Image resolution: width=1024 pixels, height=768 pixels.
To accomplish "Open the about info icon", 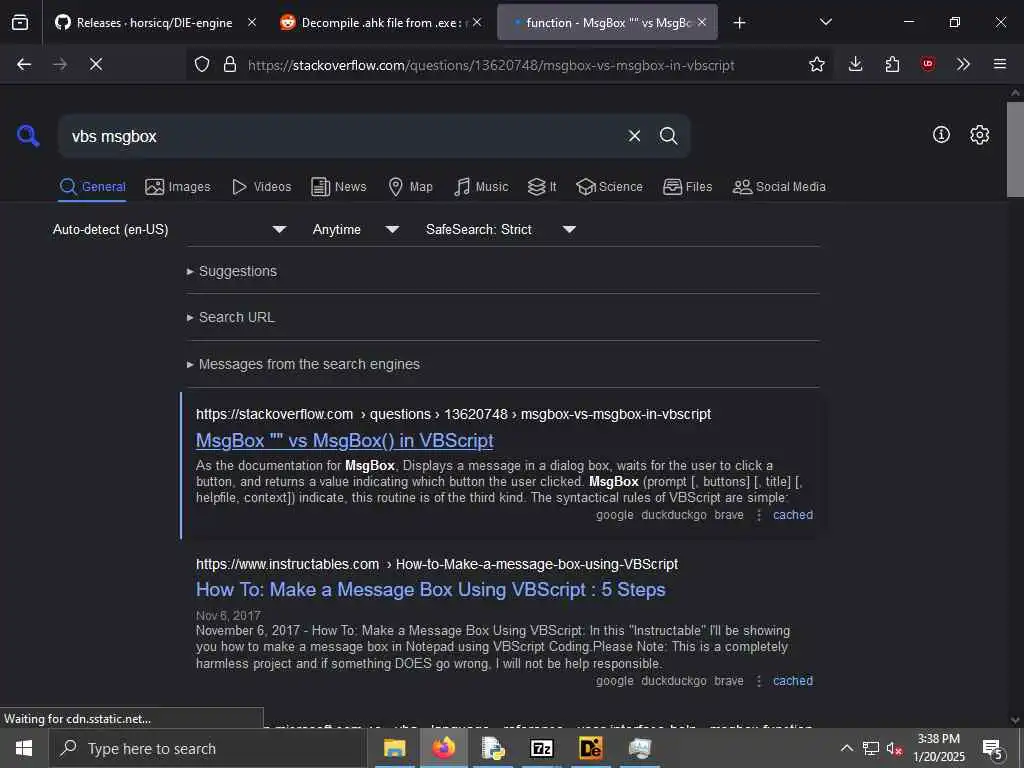I will click(x=941, y=135).
